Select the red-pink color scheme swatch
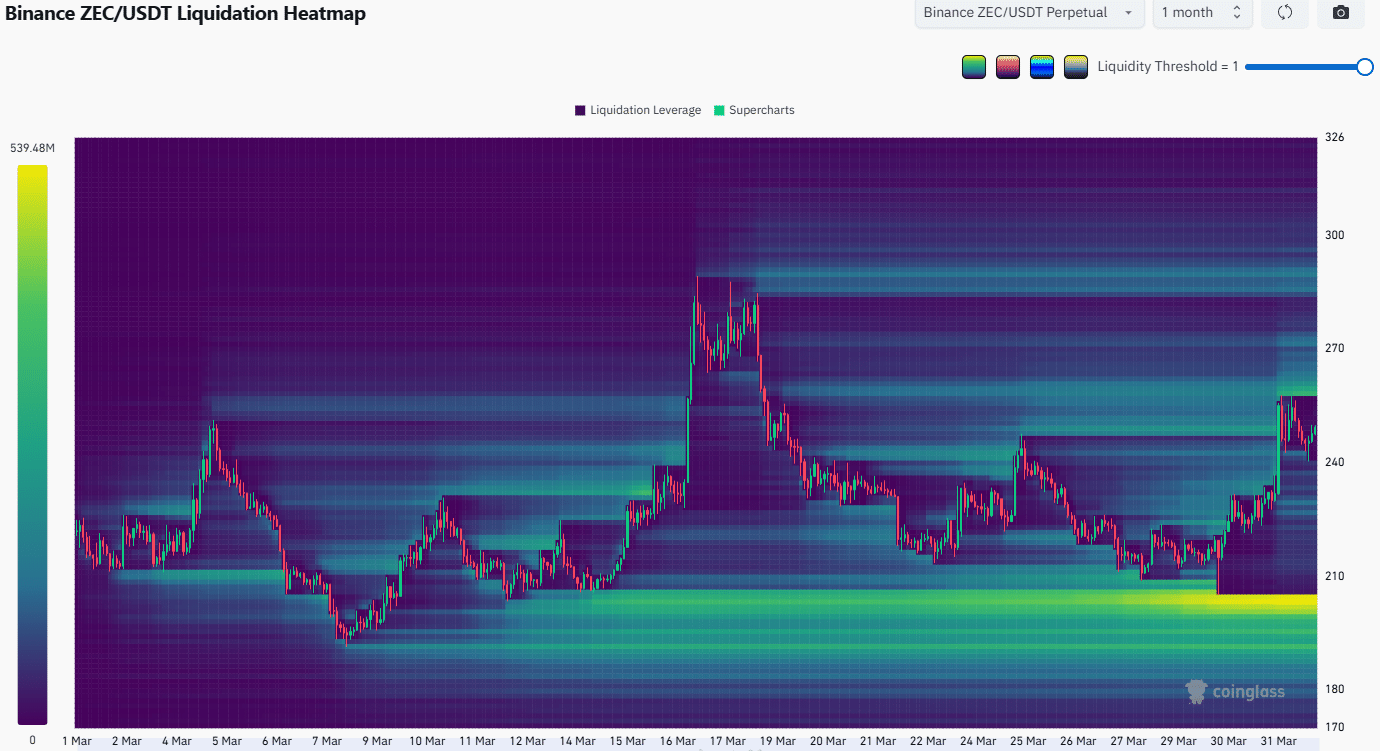 coord(1008,67)
